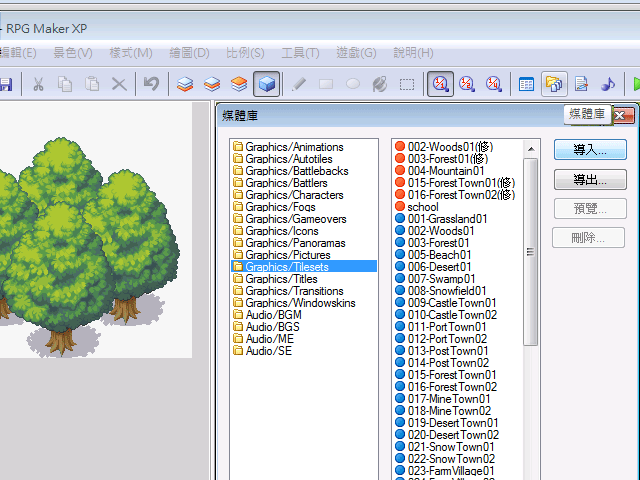Click the Undo arrow icon

pos(151,84)
